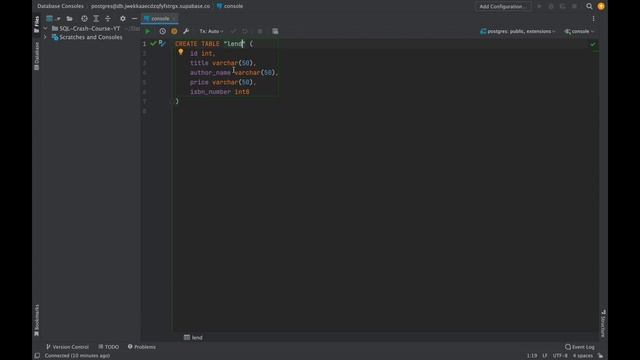Click the green checkmark in line 1 gutter
This screenshot has width=640, height=360.
point(153,43)
